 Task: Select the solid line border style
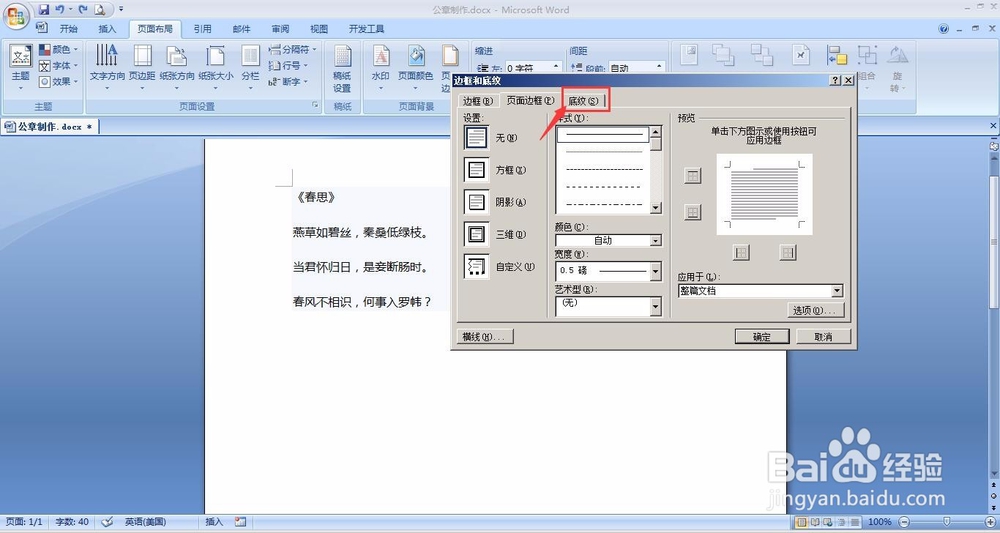[x=603, y=135]
